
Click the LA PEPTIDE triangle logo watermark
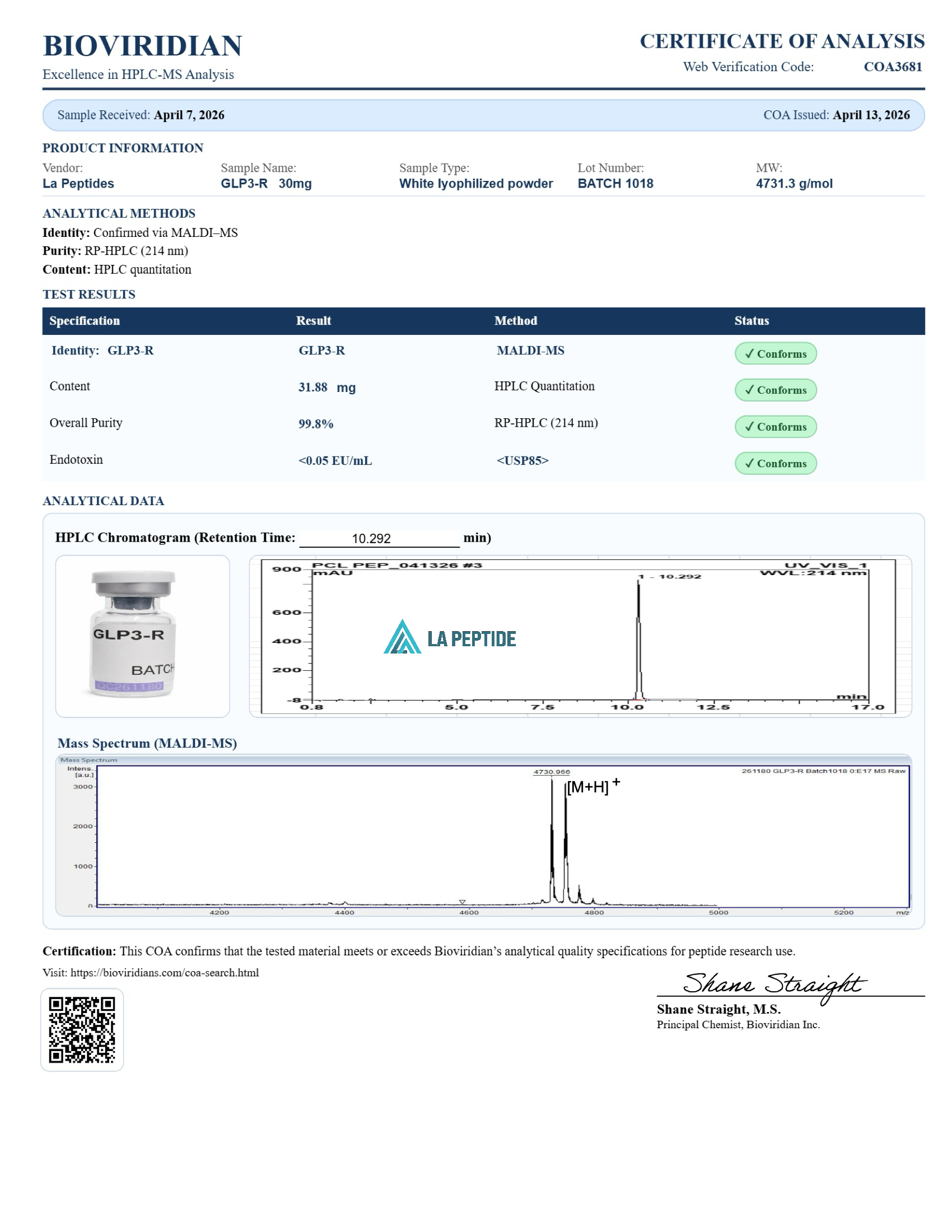point(402,637)
